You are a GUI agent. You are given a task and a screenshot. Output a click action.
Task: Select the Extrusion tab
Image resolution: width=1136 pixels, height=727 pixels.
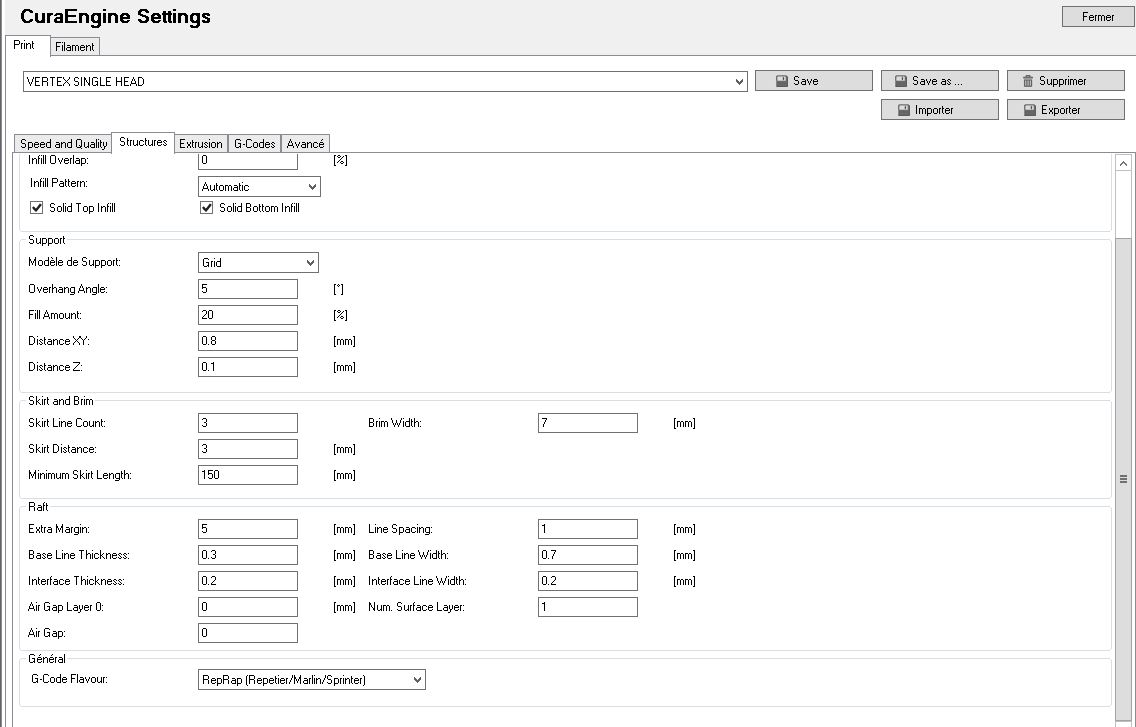[201, 144]
